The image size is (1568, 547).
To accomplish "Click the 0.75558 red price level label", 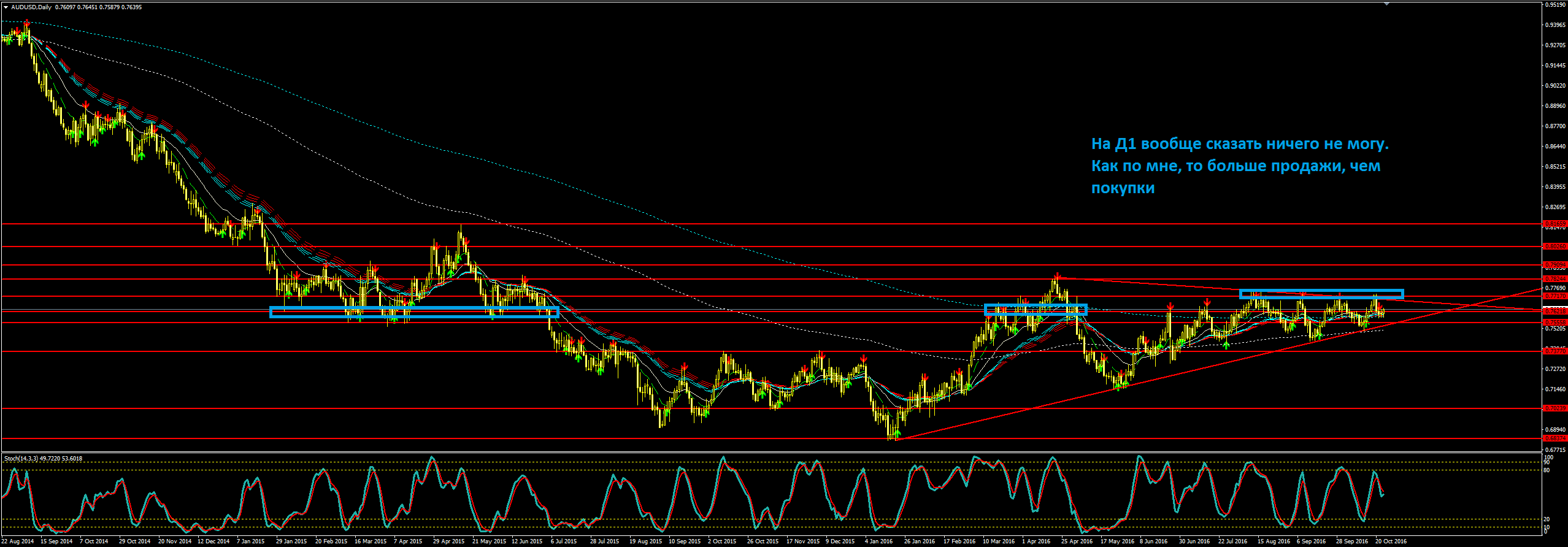I will (x=1555, y=322).
